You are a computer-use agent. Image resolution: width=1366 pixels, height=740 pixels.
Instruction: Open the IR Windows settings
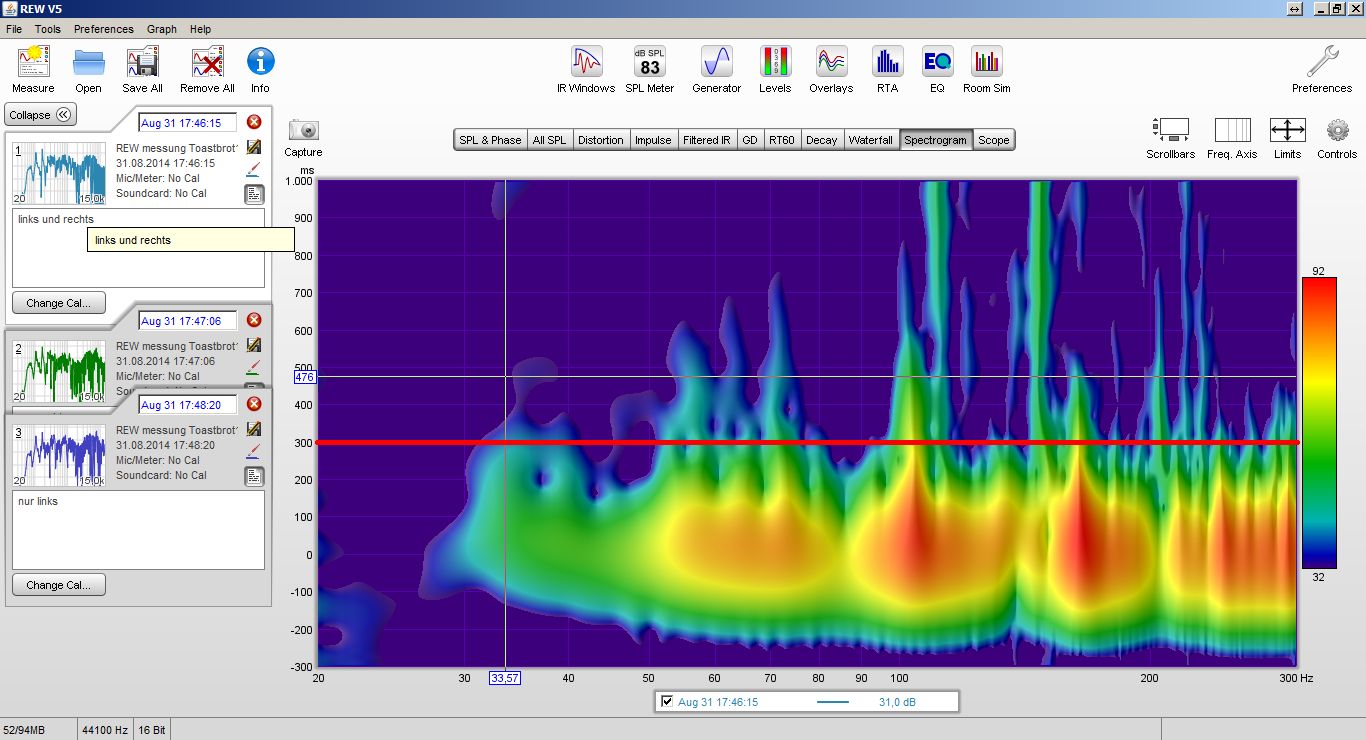click(x=586, y=69)
